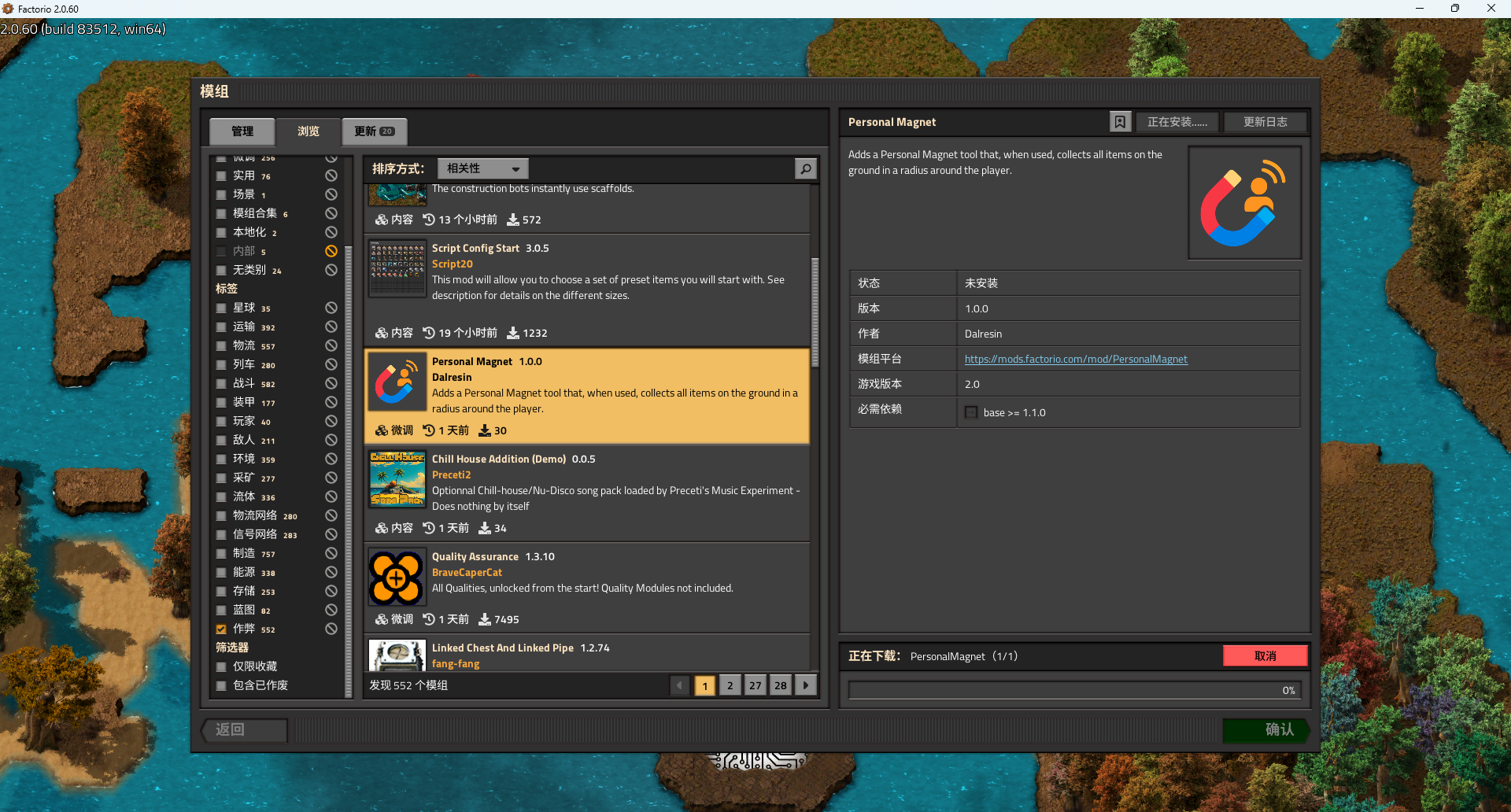Open the Script Config Start mod thumbnail
This screenshot has width=1511, height=812.
point(397,268)
